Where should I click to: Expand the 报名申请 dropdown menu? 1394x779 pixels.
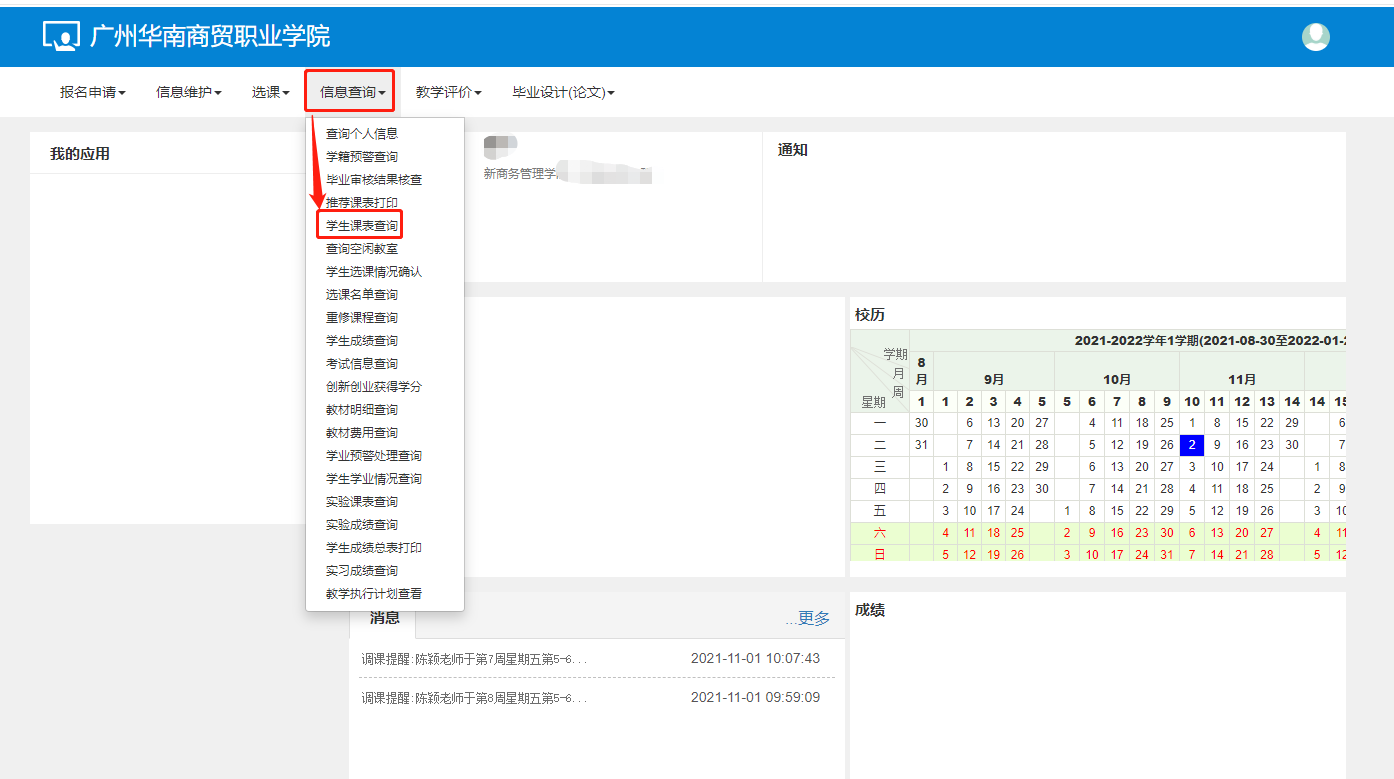pos(92,92)
